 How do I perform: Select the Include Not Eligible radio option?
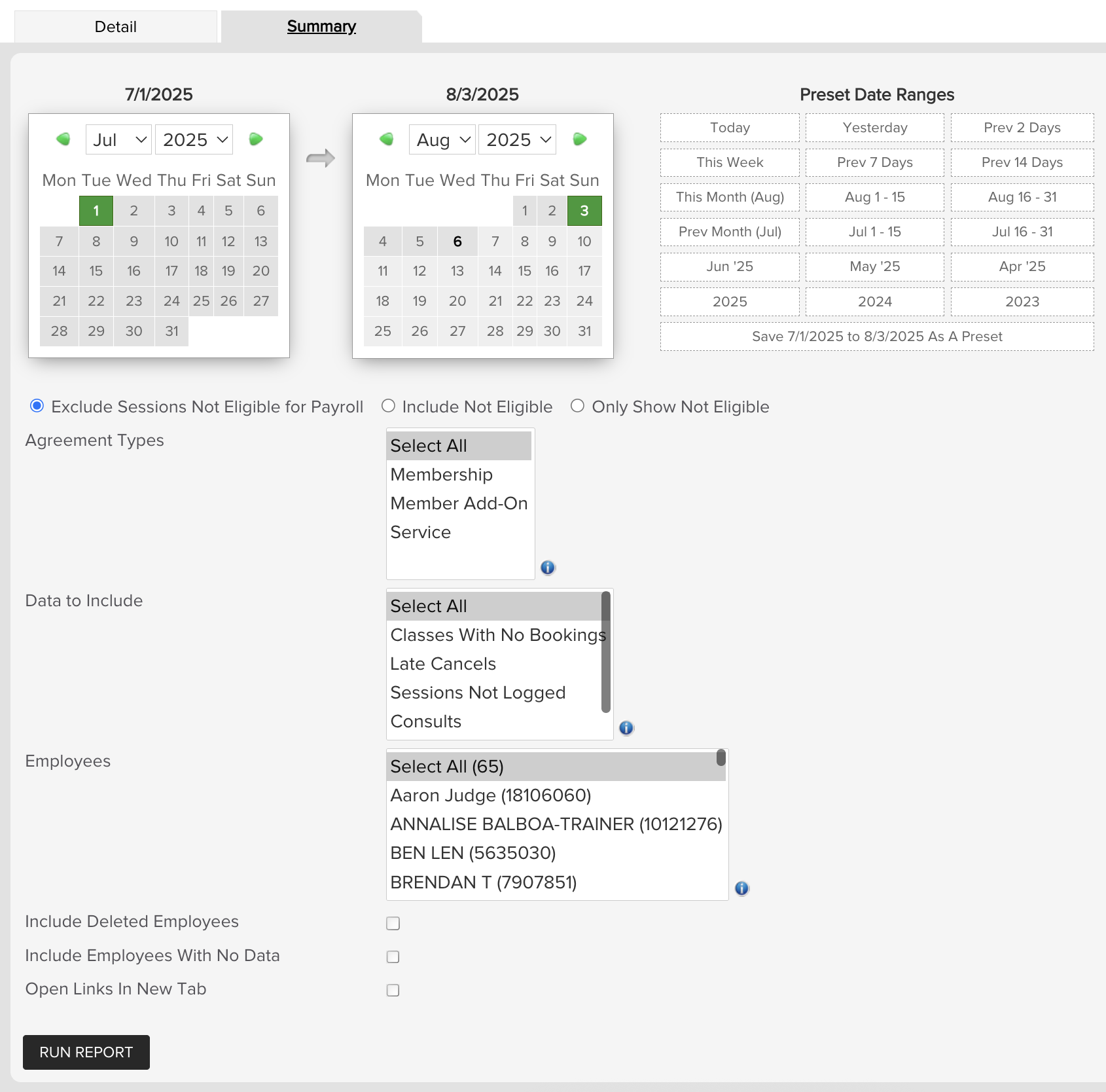coord(388,406)
